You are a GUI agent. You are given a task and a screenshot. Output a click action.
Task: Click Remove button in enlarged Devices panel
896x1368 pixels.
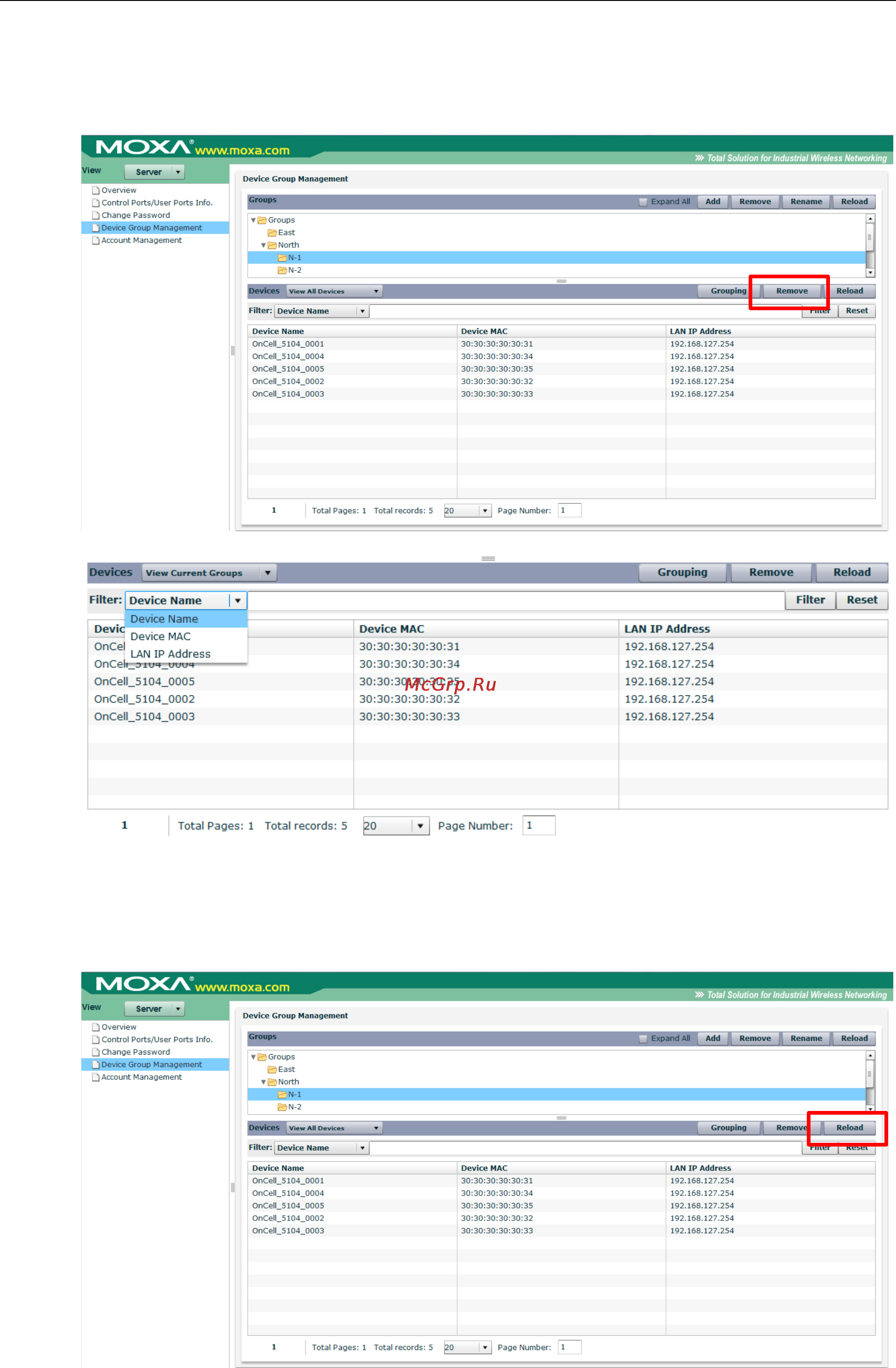point(771,572)
